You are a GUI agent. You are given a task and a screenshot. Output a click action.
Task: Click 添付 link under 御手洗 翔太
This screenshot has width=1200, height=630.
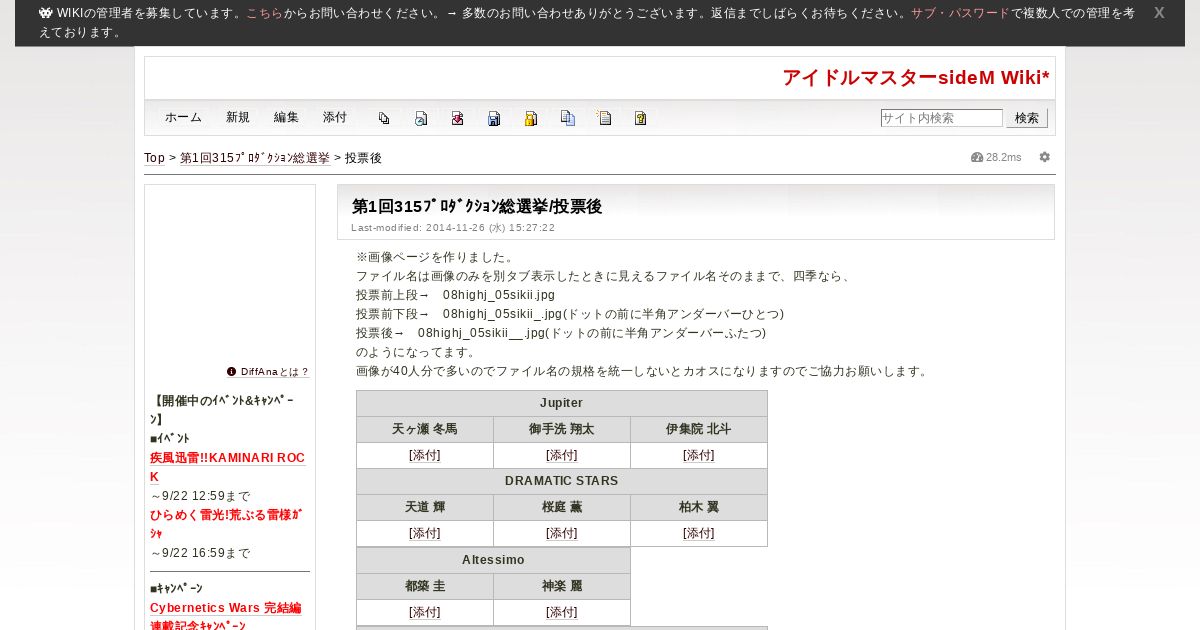pos(562,455)
